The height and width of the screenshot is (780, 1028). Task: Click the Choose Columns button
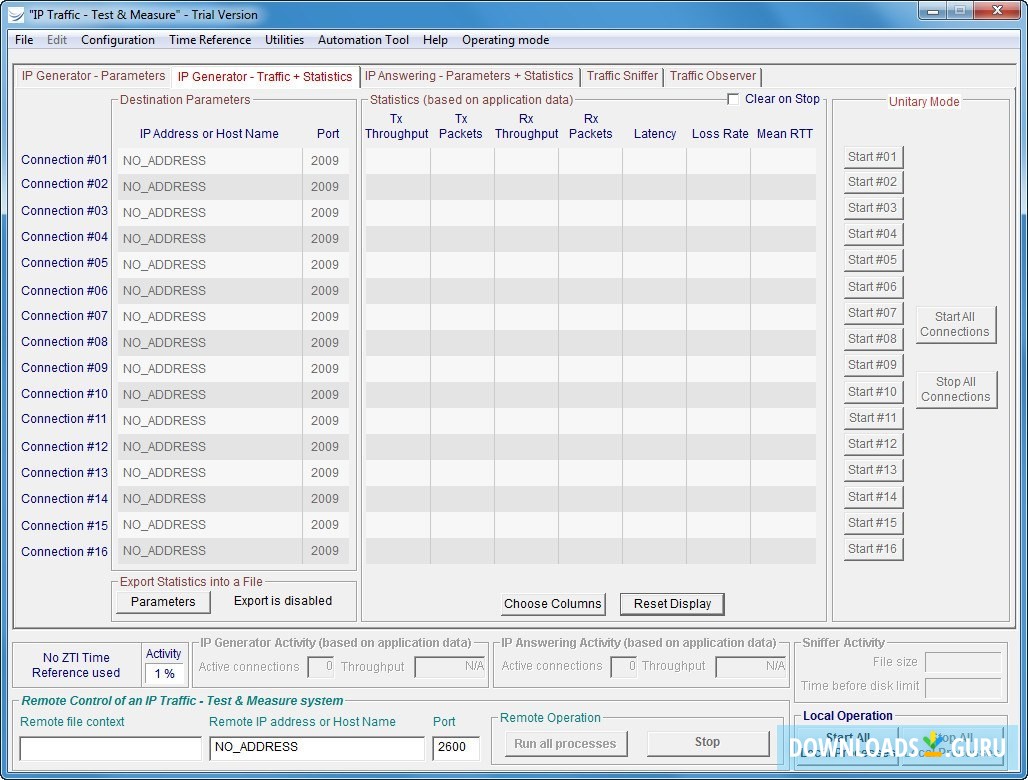pos(553,604)
